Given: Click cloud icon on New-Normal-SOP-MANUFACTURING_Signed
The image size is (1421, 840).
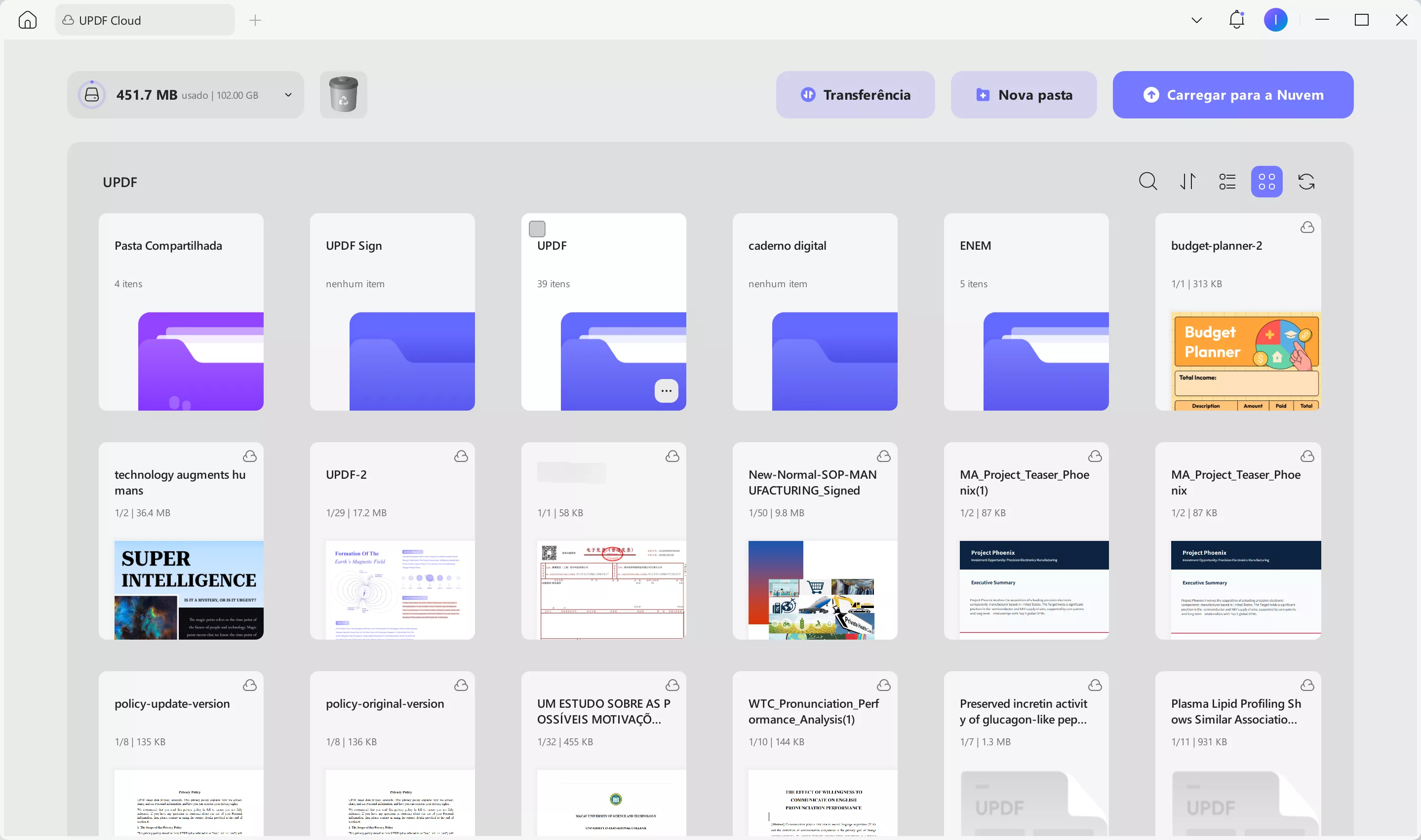Looking at the screenshot, I should 883,456.
